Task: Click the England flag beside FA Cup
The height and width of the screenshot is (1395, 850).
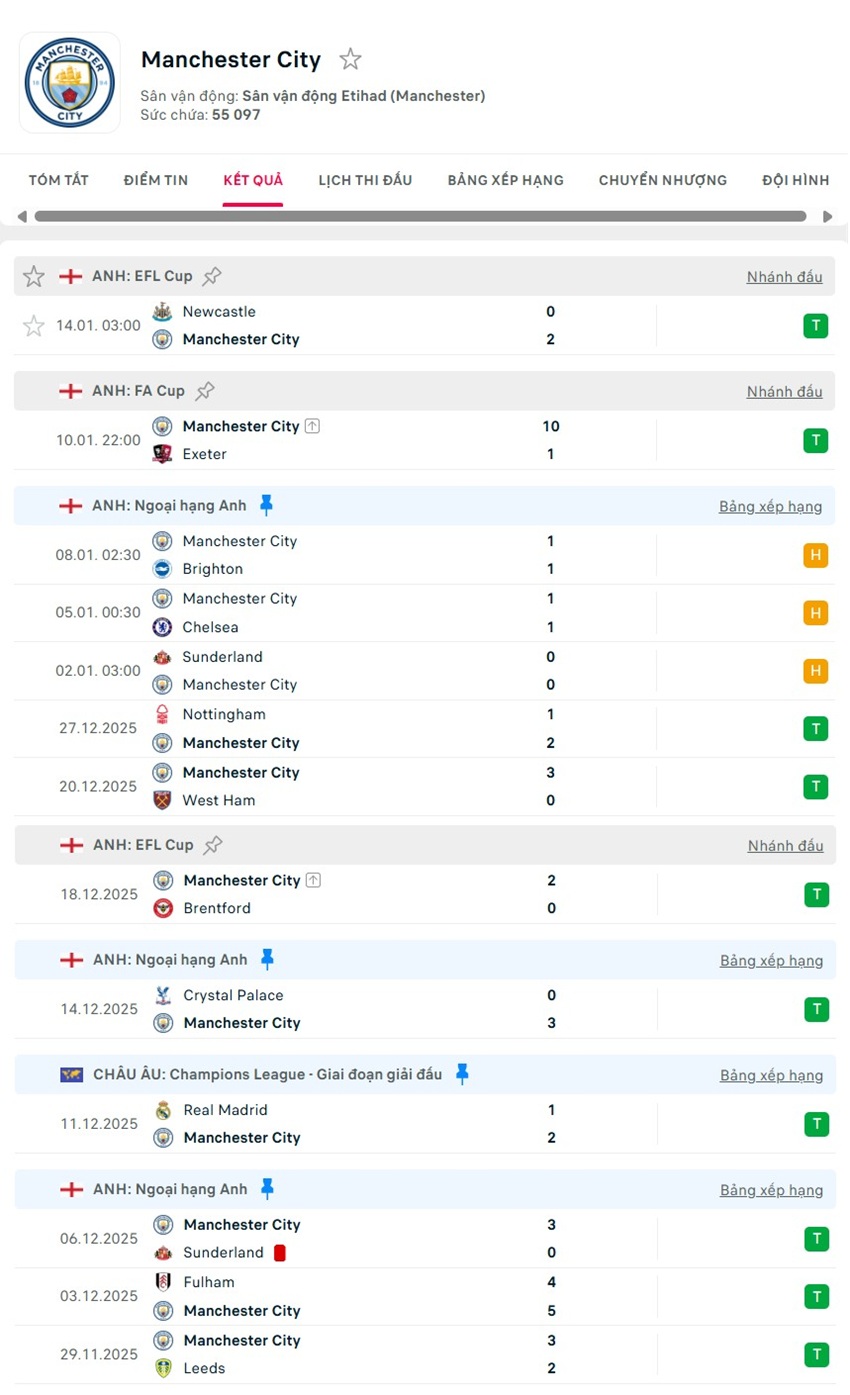Action: click(x=70, y=390)
